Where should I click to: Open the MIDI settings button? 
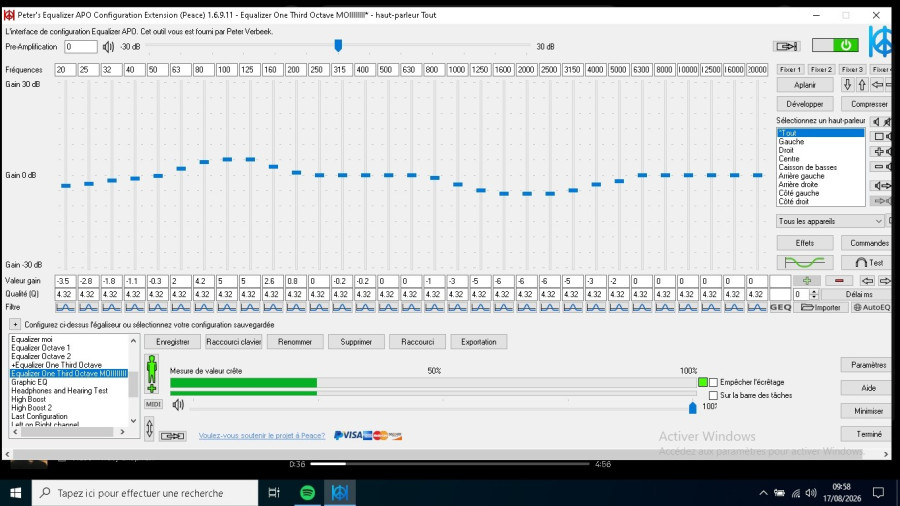pyautogui.click(x=153, y=404)
